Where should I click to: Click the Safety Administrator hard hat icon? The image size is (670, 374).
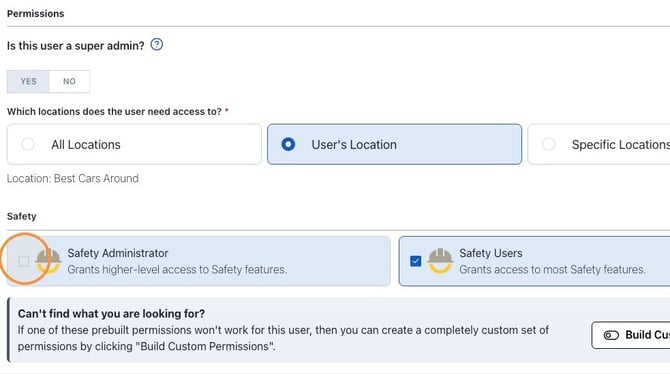click(x=48, y=261)
